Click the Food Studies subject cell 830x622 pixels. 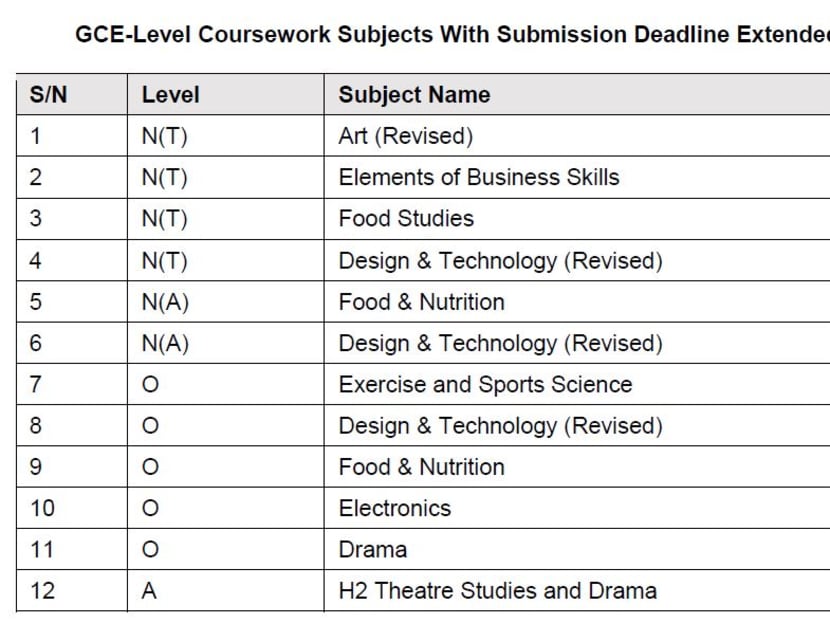pos(406,218)
